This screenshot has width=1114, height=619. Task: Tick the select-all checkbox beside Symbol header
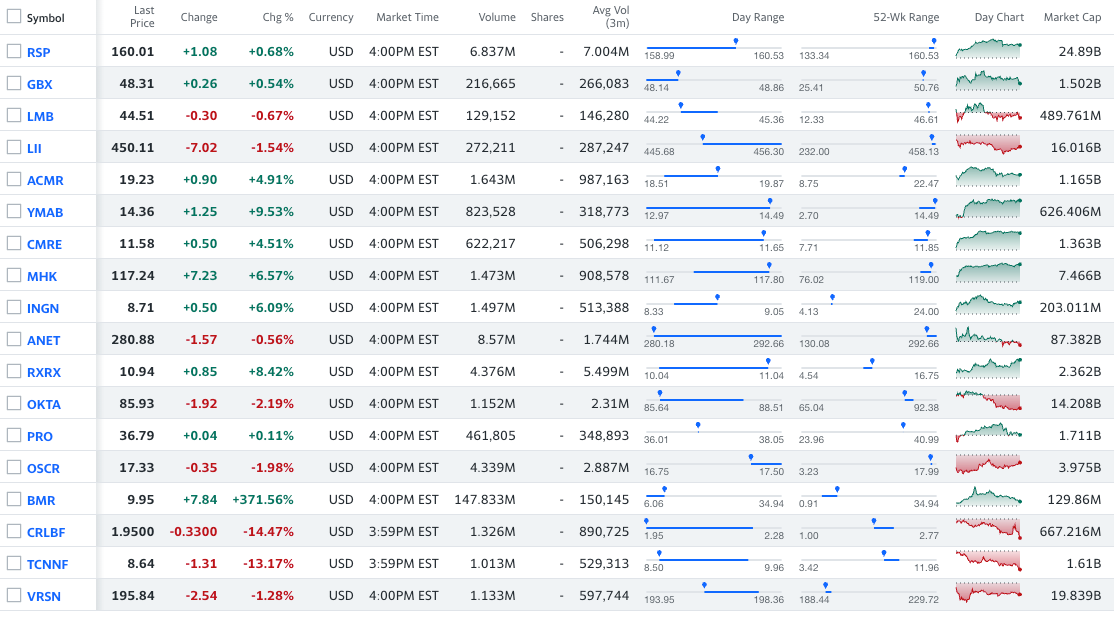point(13,16)
